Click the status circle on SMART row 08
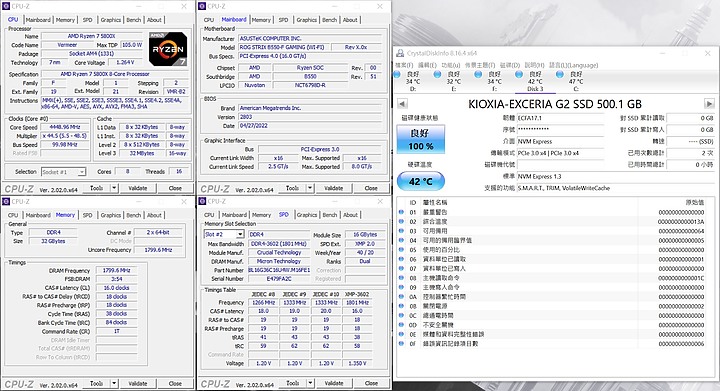The height and width of the screenshot is (391, 720). (401, 278)
